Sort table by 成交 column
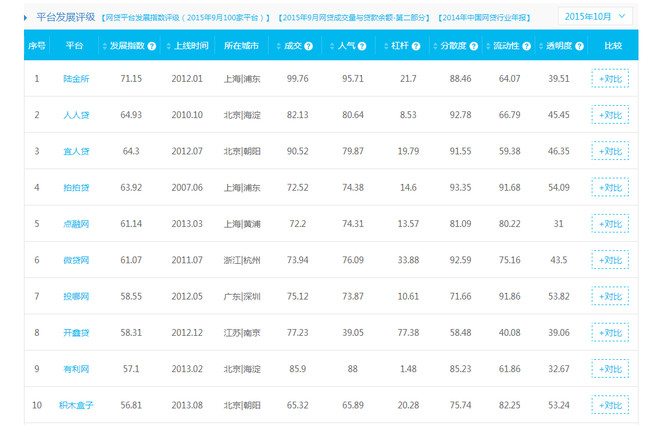Viewport: 660px width, 425px height. click(279, 46)
